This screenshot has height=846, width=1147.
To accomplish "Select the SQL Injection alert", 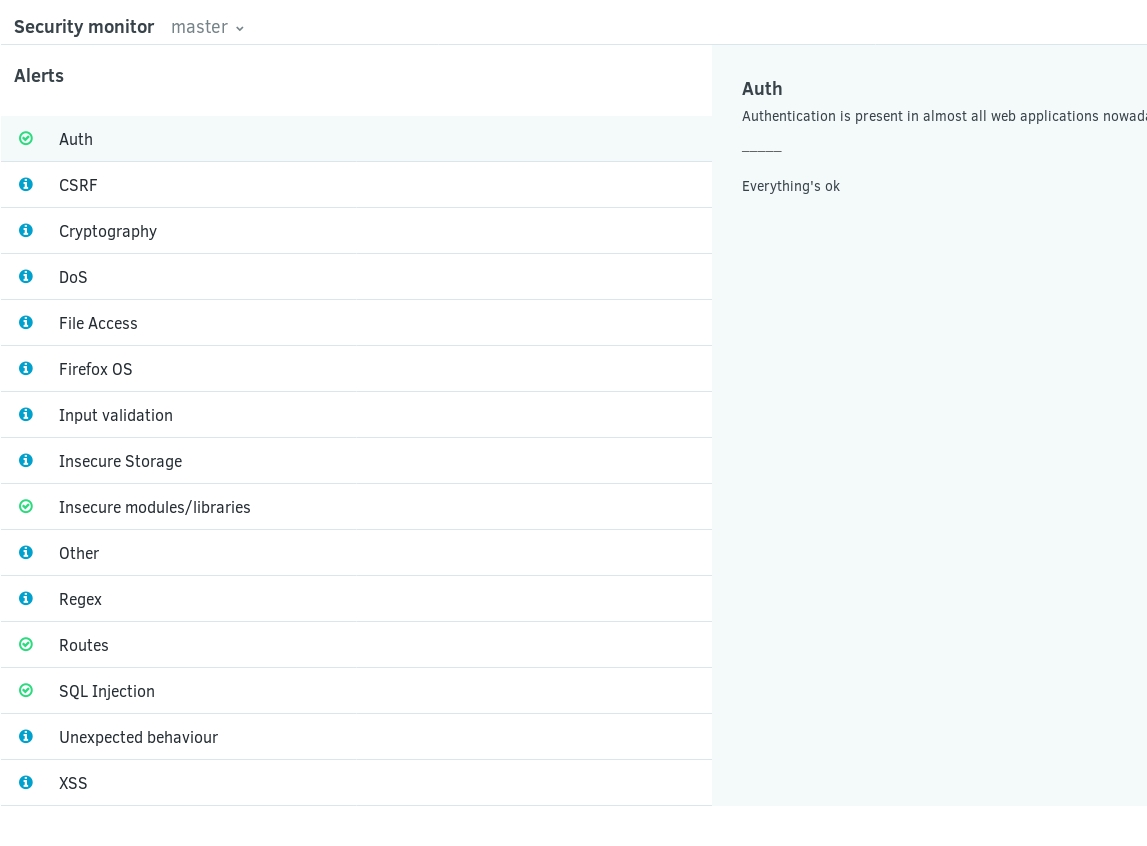I will (356, 692).
